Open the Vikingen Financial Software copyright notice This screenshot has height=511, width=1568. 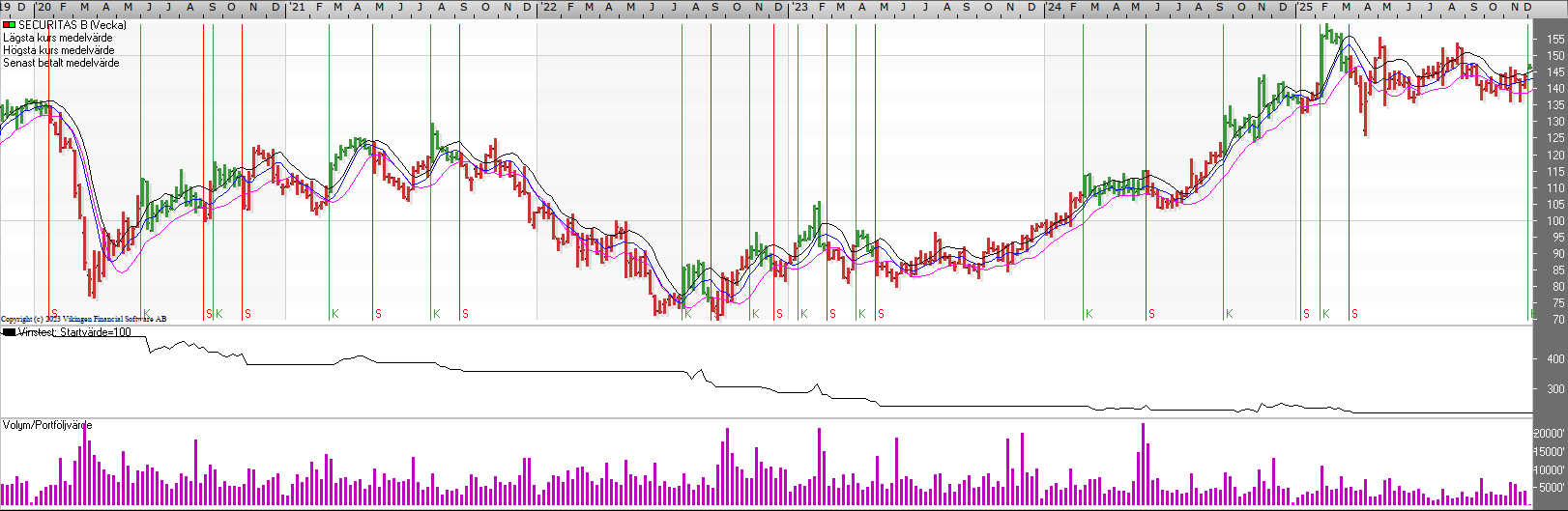(83, 319)
